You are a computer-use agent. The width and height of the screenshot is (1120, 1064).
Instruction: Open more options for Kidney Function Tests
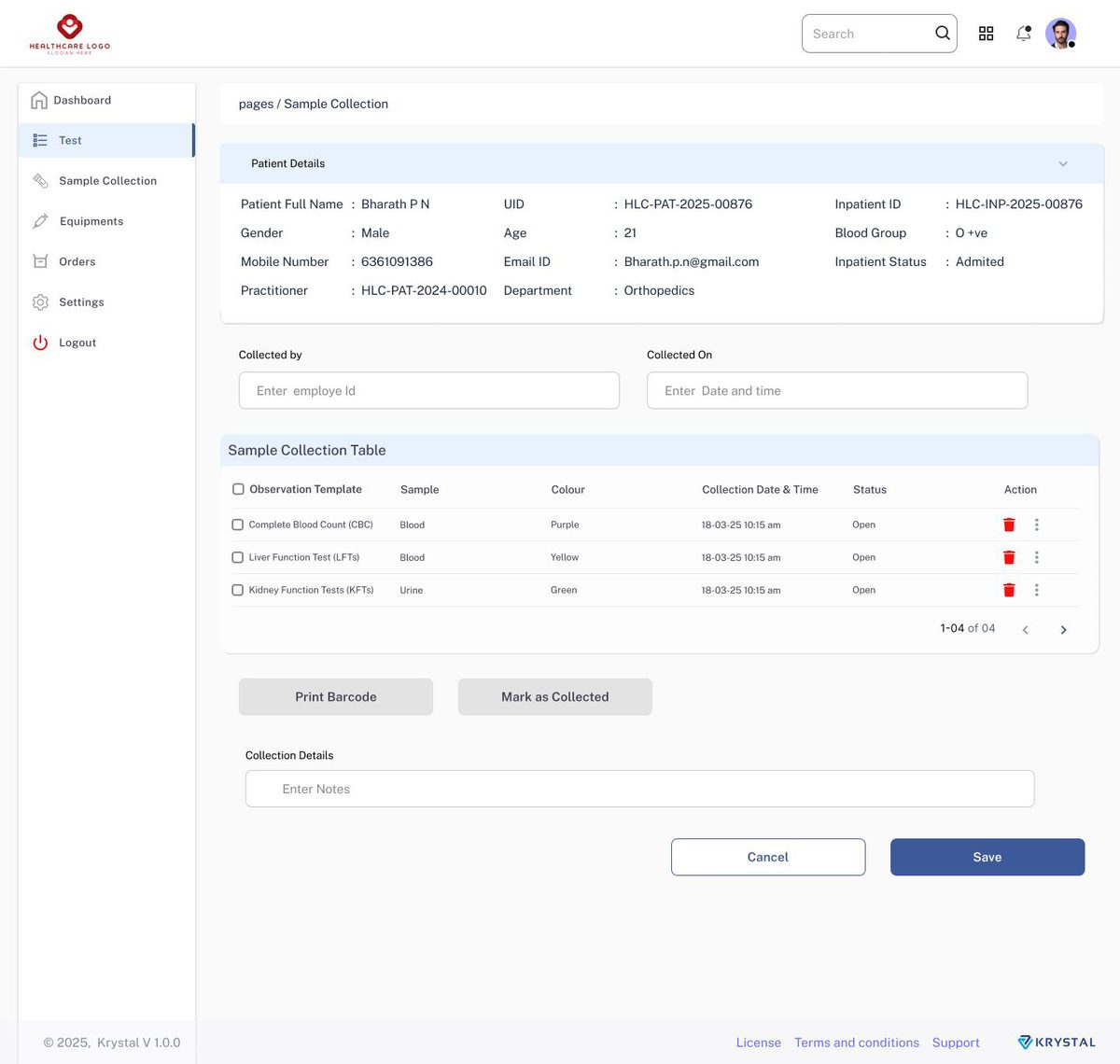tap(1036, 590)
